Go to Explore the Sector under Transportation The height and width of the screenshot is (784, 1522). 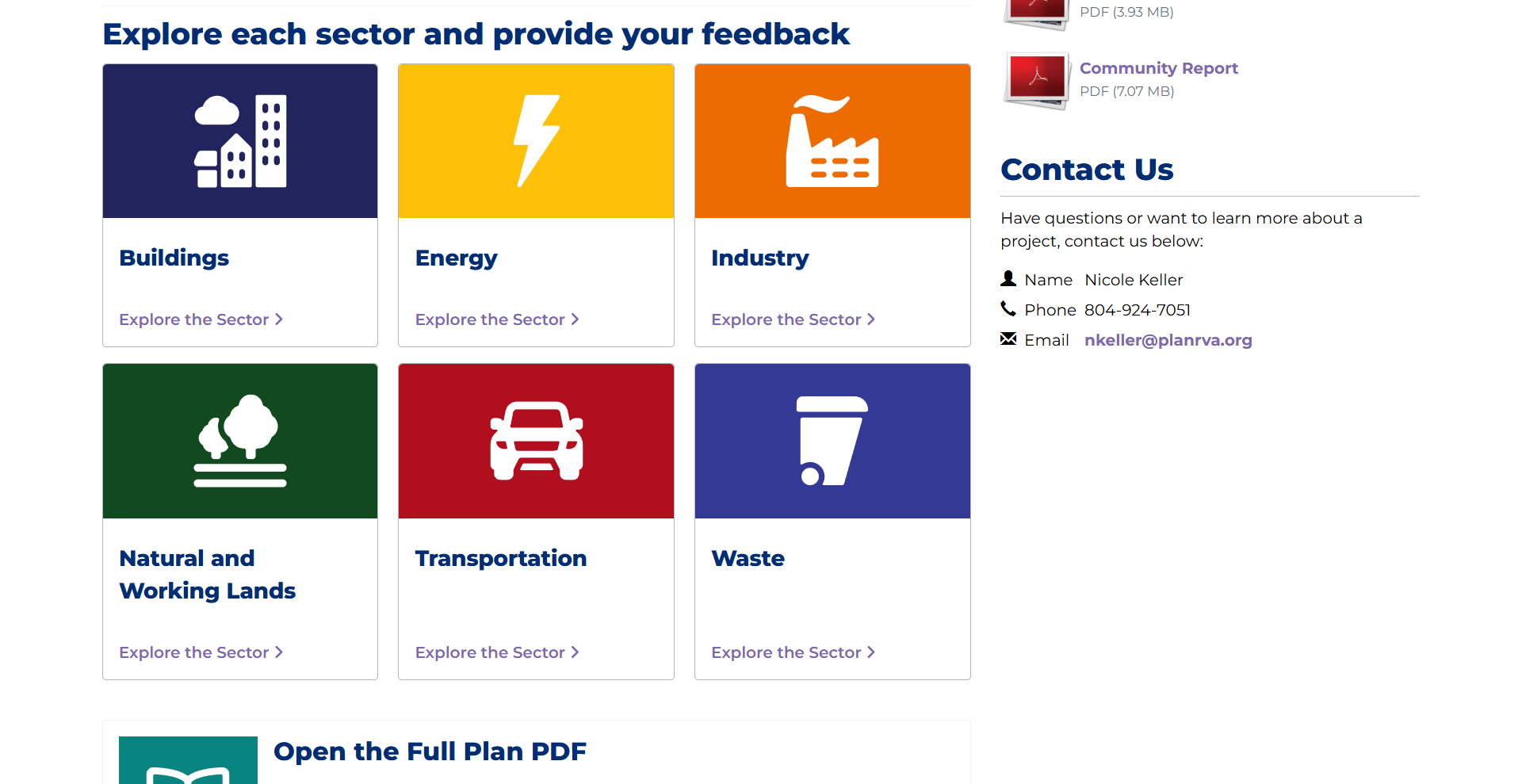[497, 652]
